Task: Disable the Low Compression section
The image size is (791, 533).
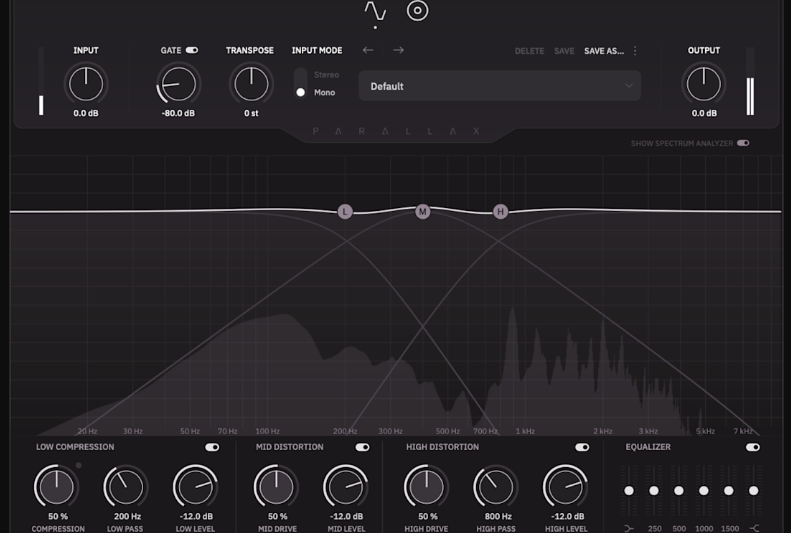Action: (x=212, y=447)
